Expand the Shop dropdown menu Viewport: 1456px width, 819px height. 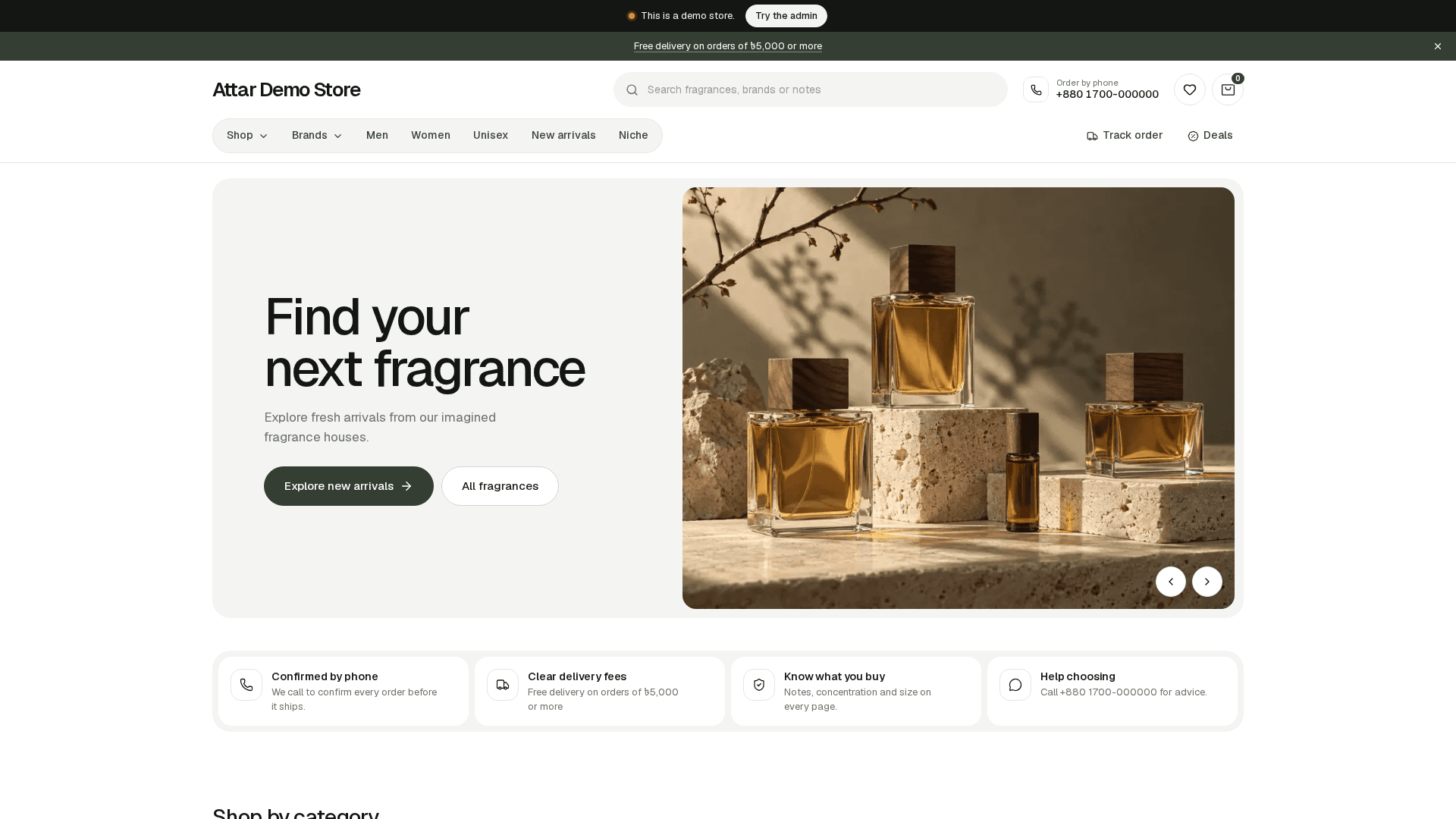tap(247, 136)
